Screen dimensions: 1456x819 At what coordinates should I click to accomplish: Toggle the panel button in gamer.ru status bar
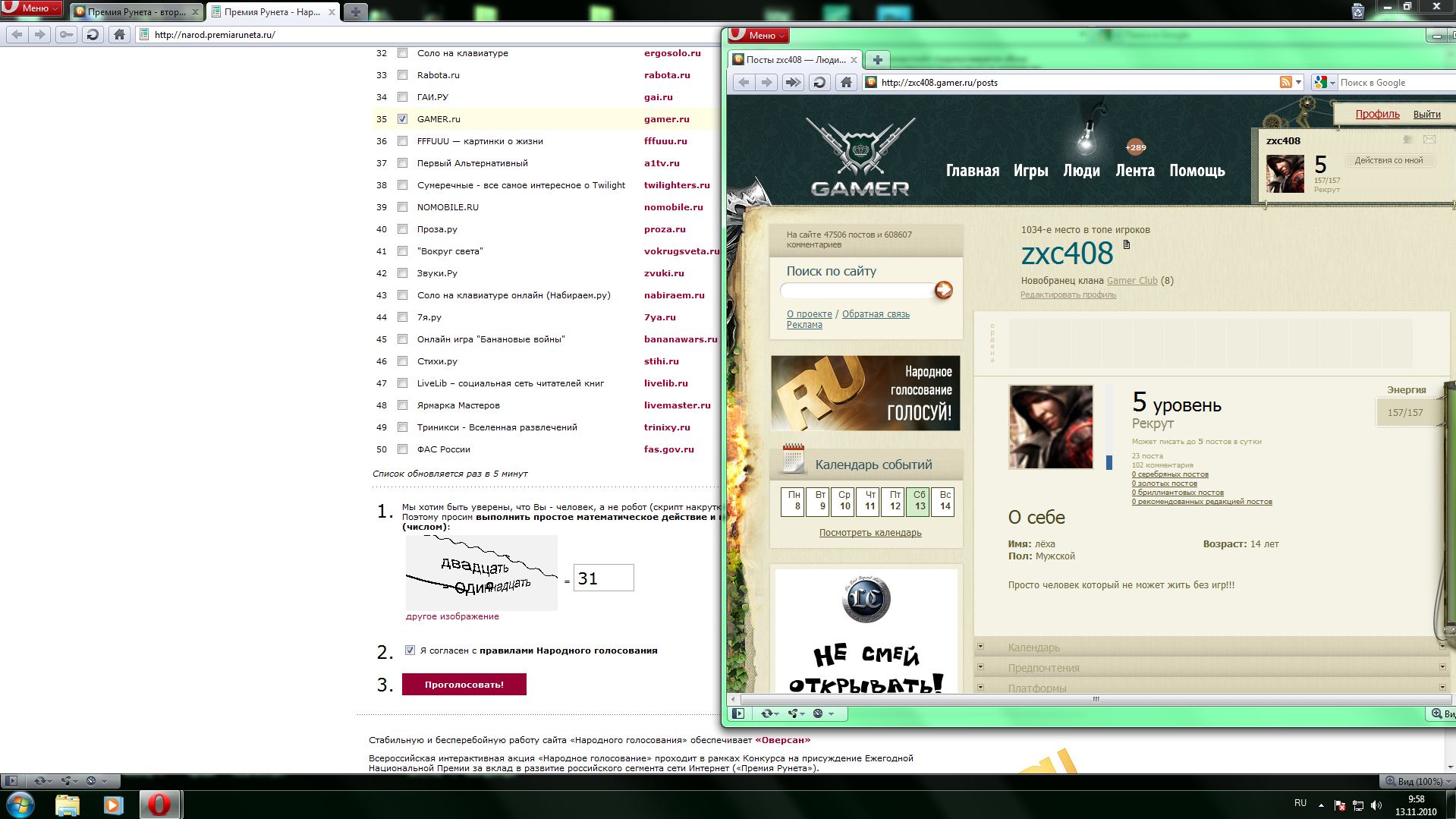(x=738, y=713)
